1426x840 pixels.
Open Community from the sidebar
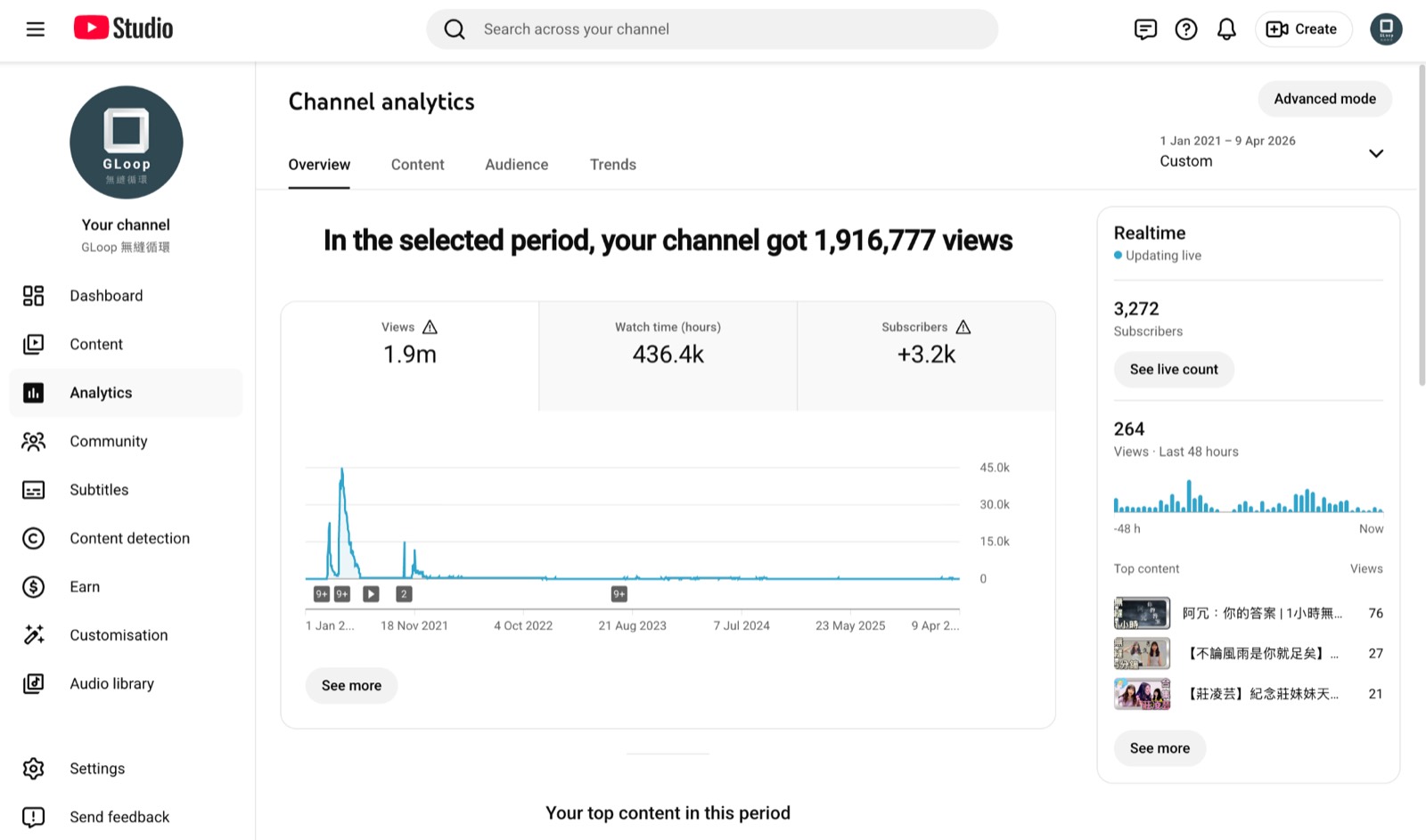(x=126, y=441)
